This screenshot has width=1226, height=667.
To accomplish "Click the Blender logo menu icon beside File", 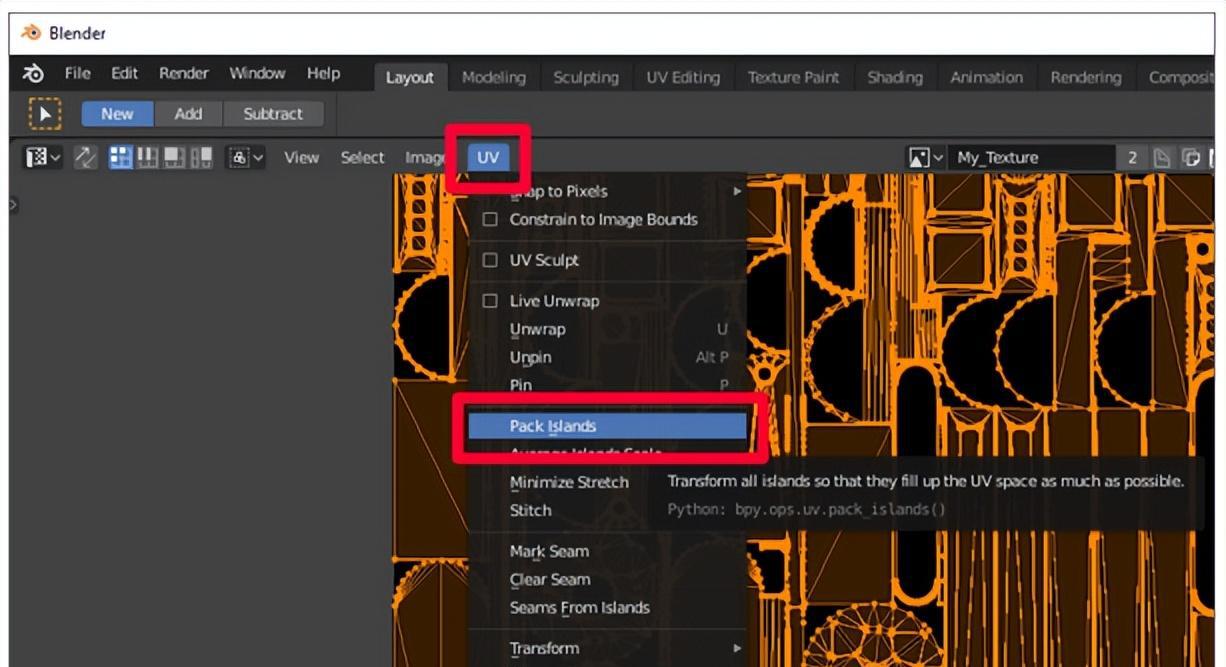I will pos(33,75).
